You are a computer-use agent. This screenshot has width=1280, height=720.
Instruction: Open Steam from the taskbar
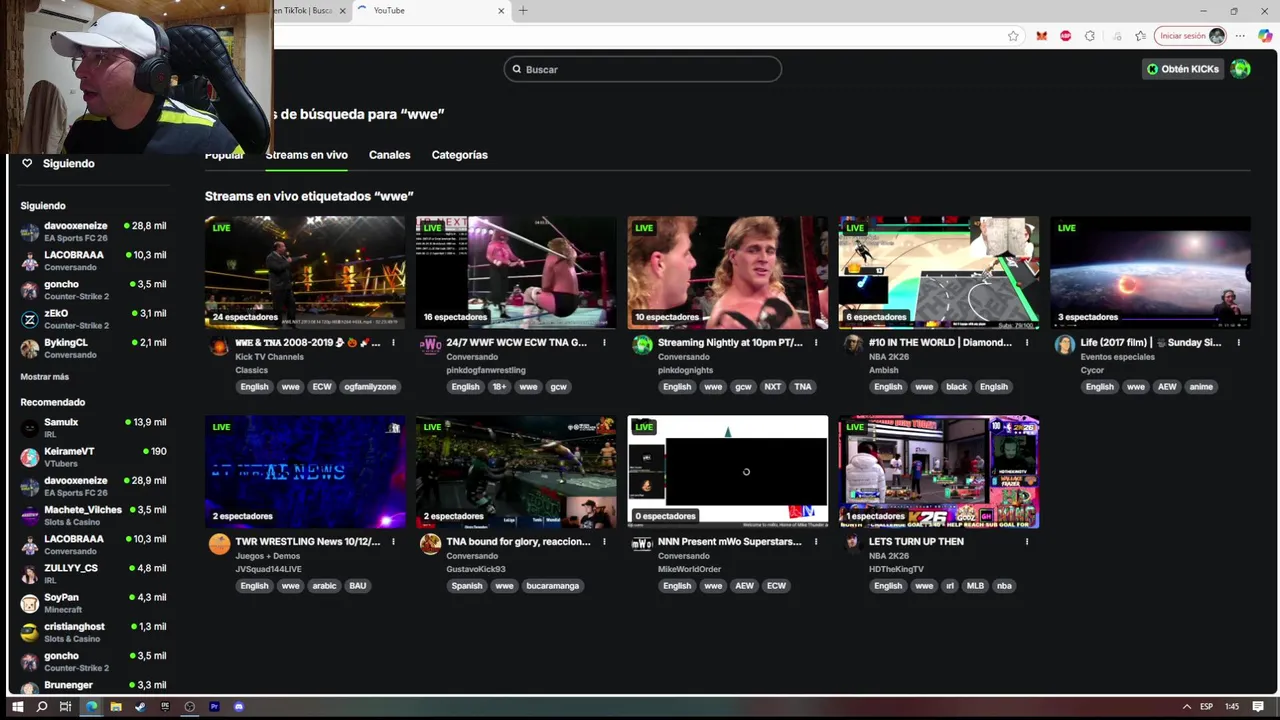pyautogui.click(x=140, y=706)
